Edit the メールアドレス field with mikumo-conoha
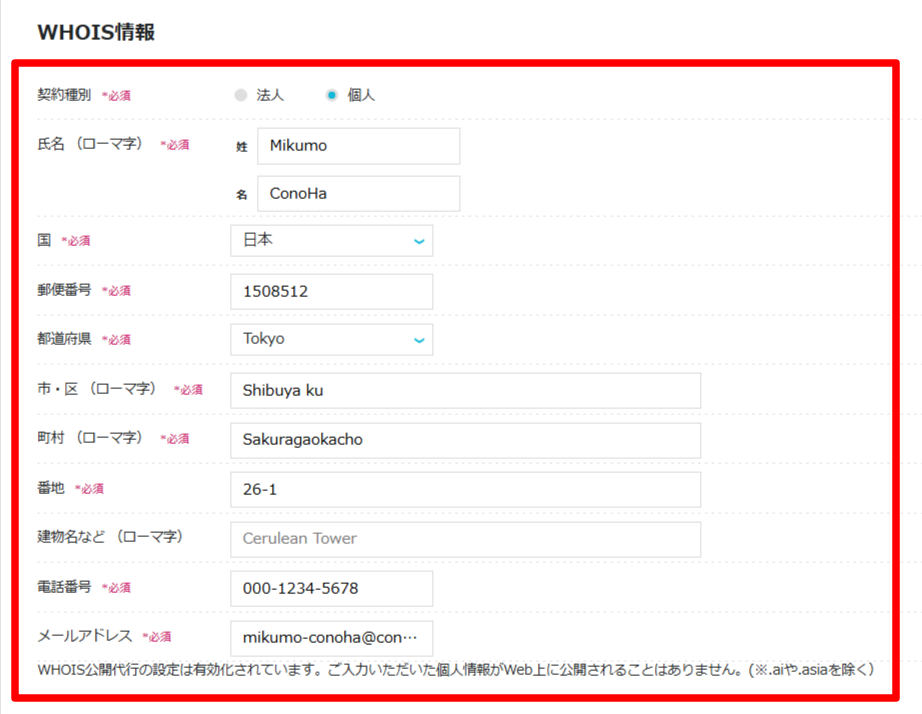 coord(331,638)
